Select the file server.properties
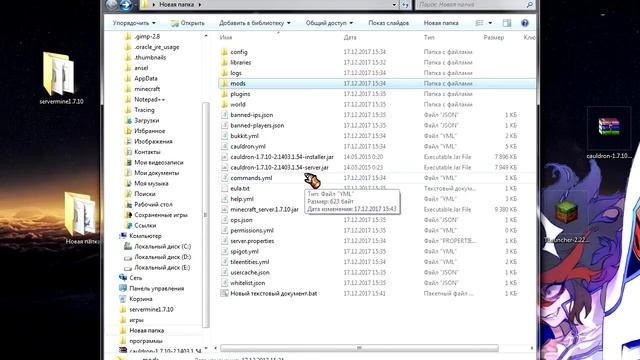This screenshot has height=360, width=640. pos(252,241)
